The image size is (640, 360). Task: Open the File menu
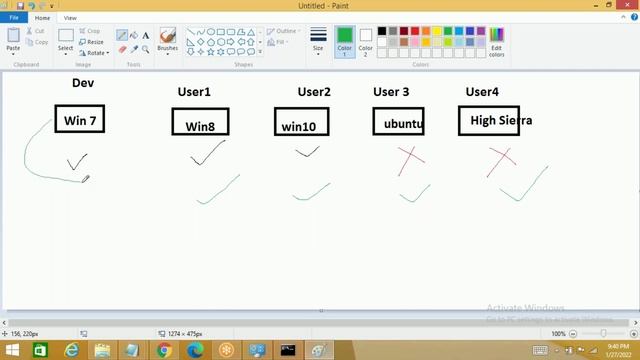click(14, 18)
